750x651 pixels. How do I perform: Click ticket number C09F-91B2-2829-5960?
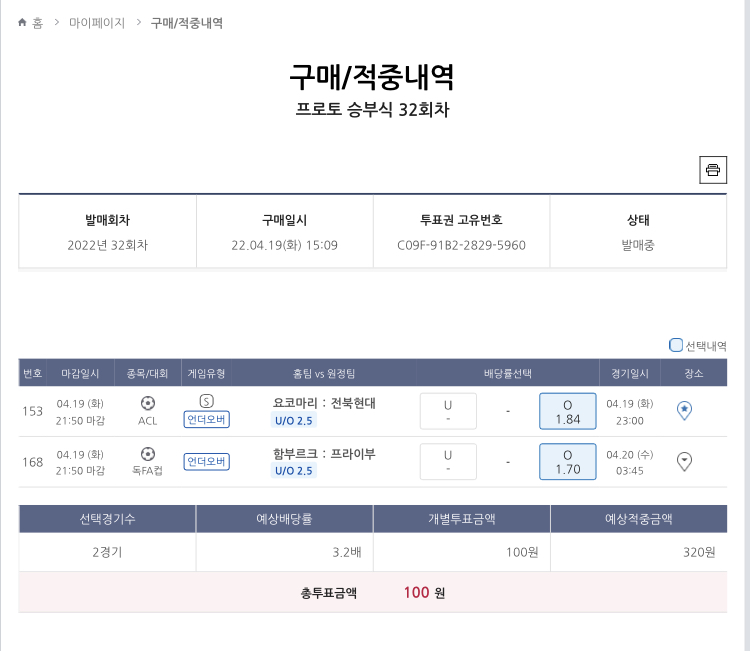(461, 245)
